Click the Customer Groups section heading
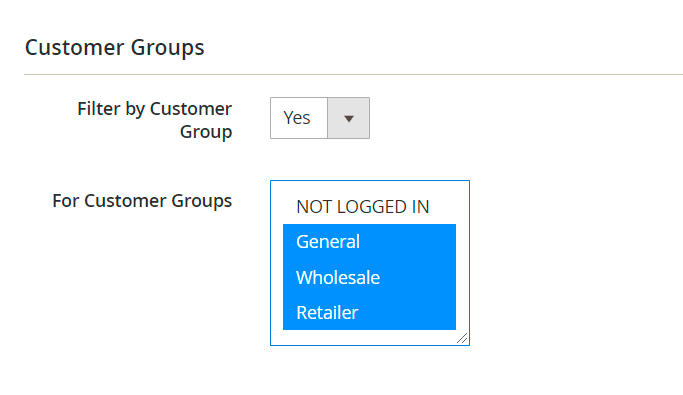The width and height of the screenshot is (683, 395). coord(115,47)
